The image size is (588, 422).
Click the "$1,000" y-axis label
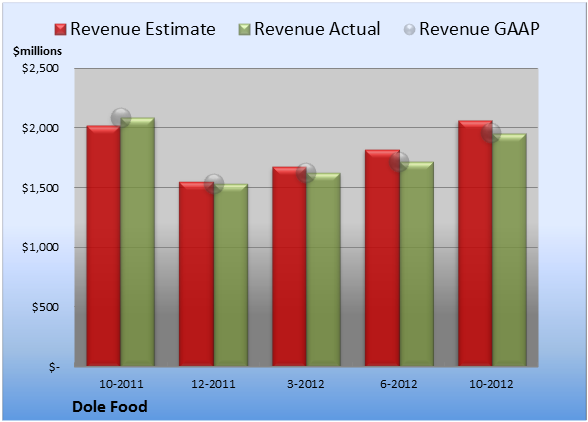tap(40, 247)
